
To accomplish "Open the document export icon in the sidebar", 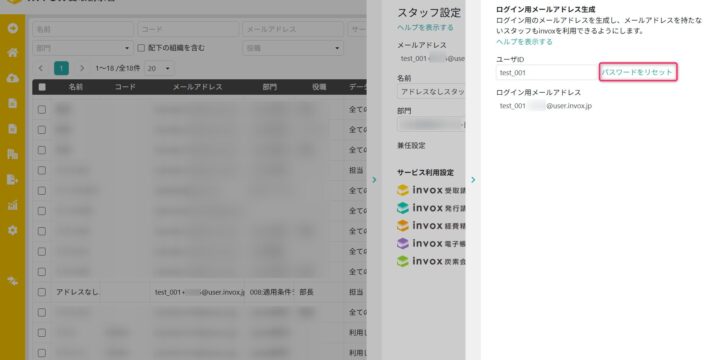I will tap(13, 180).
